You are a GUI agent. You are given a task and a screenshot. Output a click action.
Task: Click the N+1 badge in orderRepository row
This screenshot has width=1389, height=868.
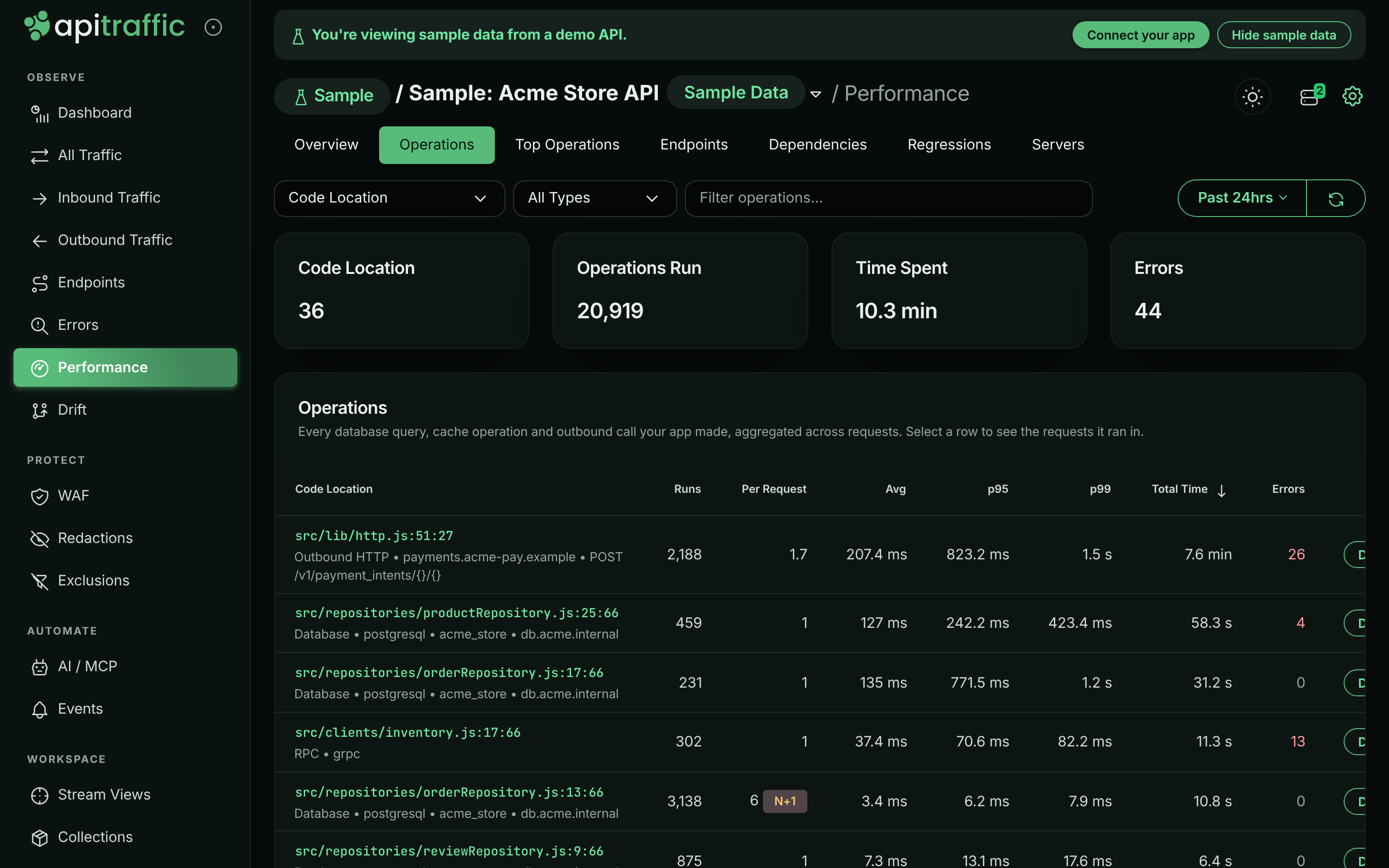(x=784, y=801)
